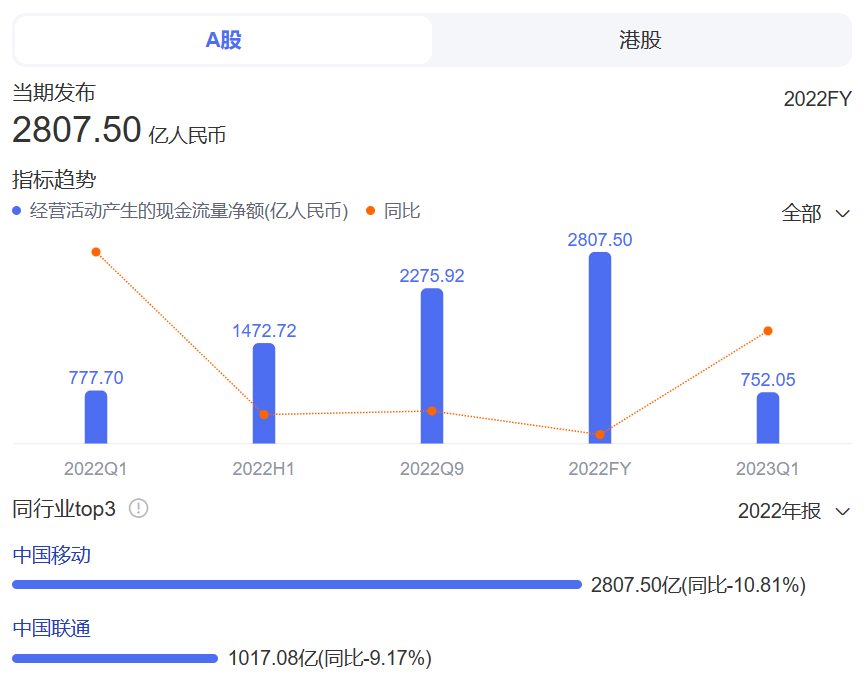Click the 2022H1 axis label

[263, 469]
